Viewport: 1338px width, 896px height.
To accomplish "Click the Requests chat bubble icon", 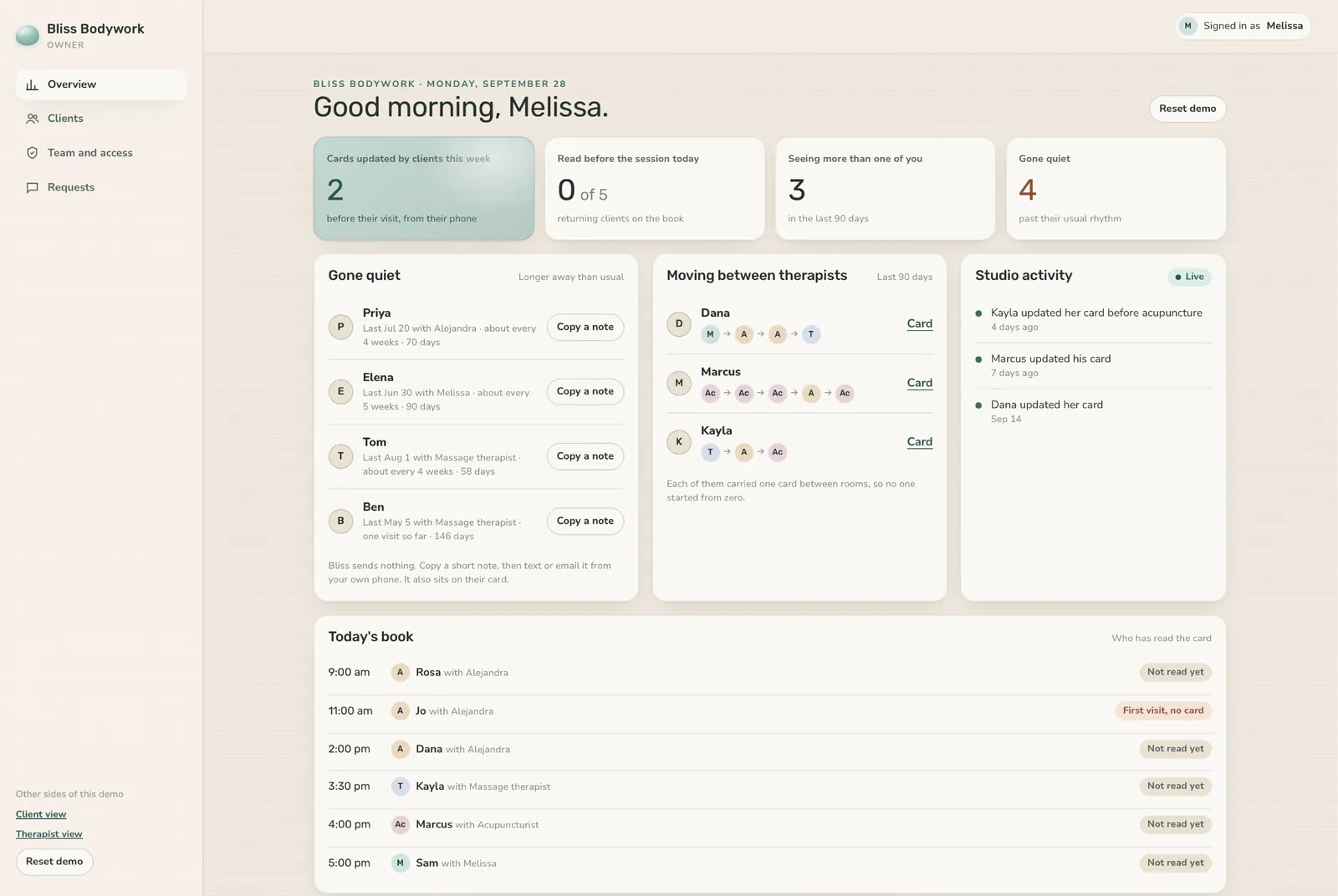I will pos(33,187).
